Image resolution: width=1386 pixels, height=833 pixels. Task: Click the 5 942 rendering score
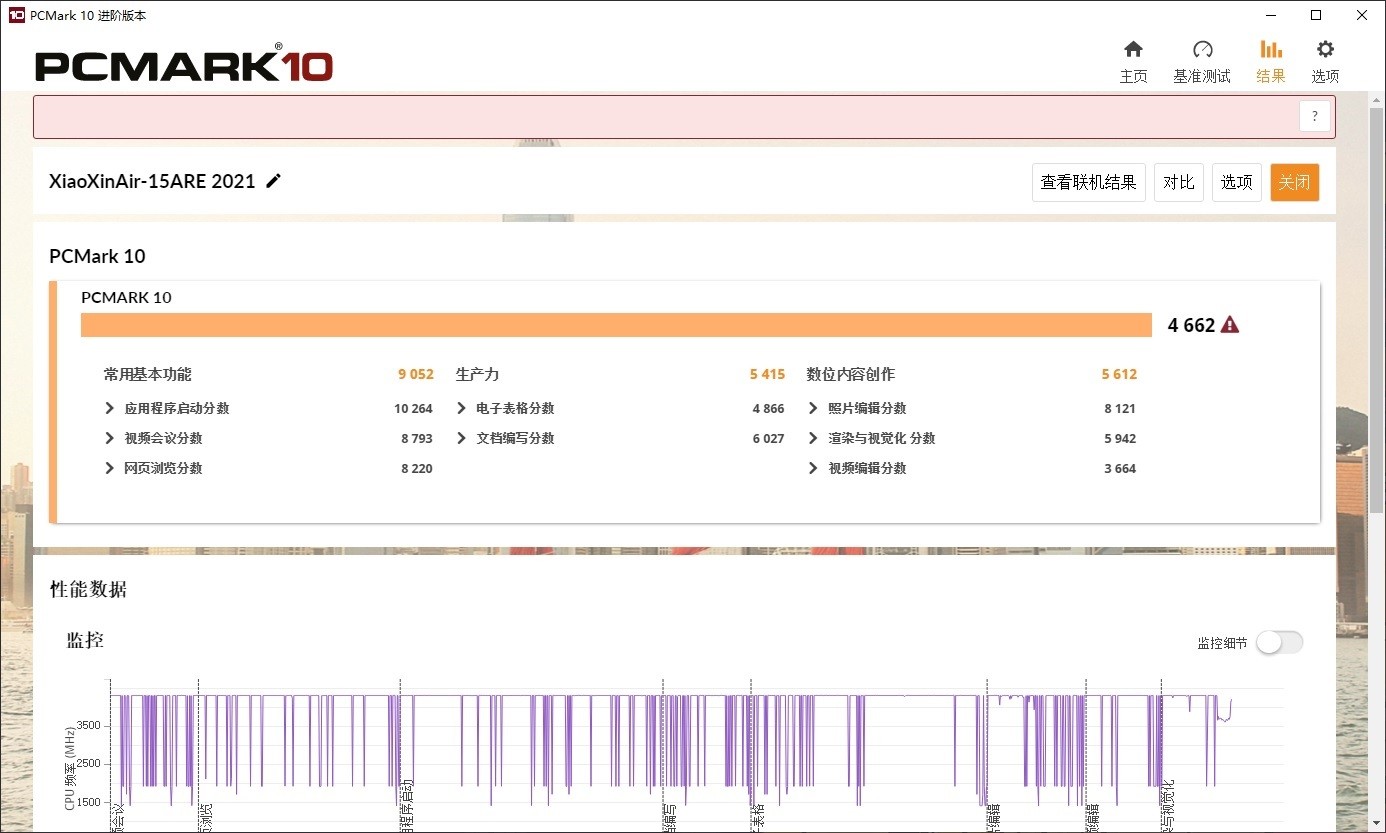coord(1120,438)
